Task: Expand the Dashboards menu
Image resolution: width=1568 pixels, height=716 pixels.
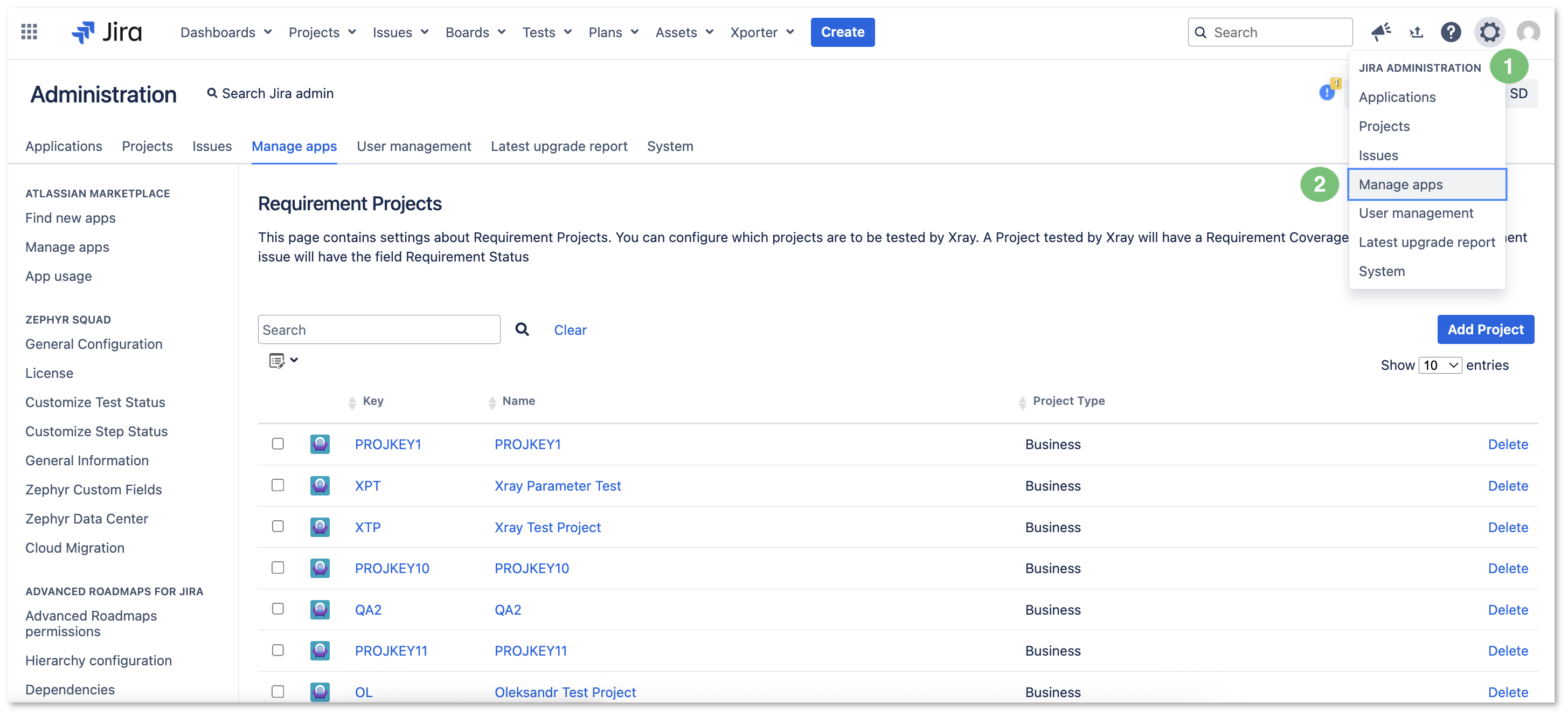Action: (226, 32)
